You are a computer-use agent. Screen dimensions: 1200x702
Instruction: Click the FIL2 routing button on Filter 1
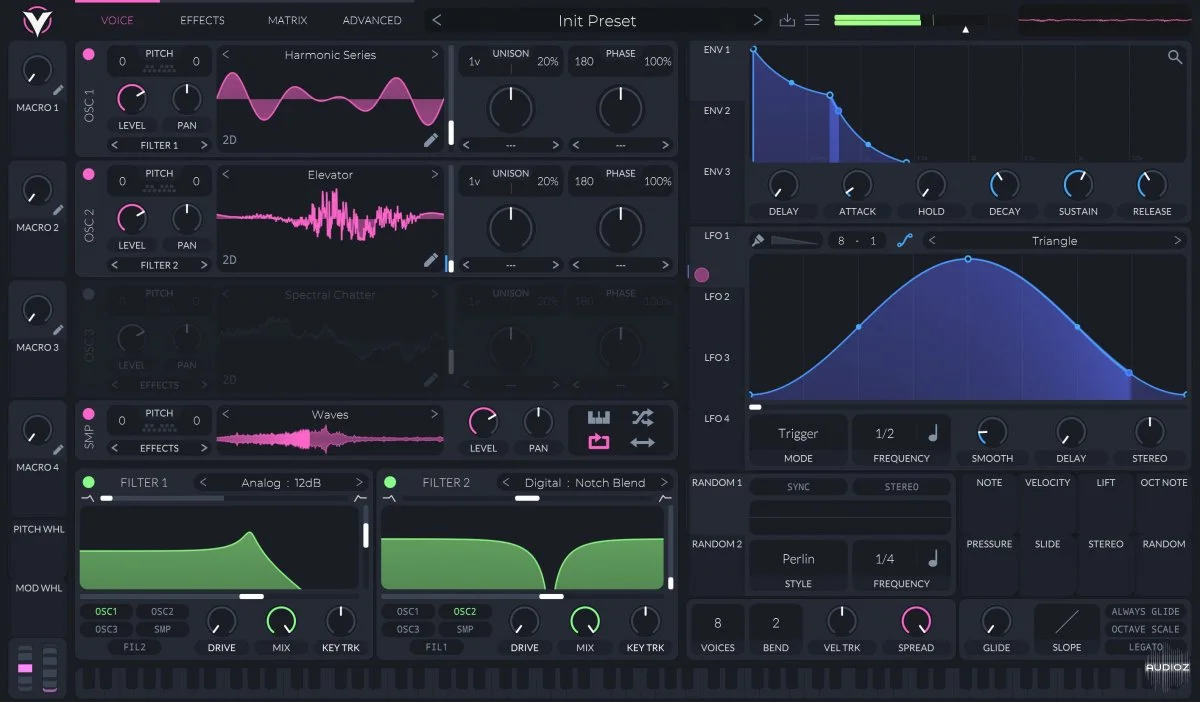(135, 647)
